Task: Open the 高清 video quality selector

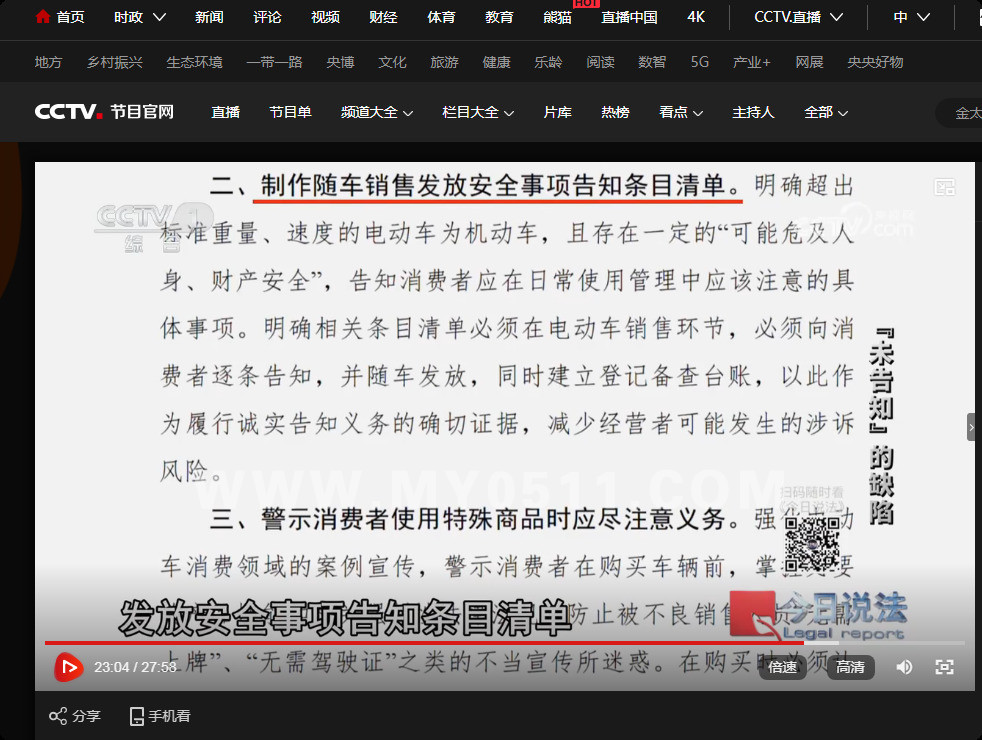Action: coord(850,667)
